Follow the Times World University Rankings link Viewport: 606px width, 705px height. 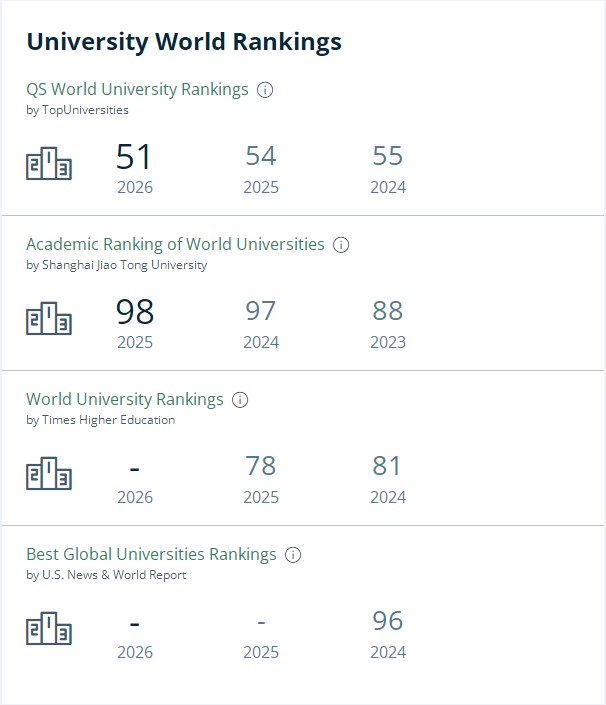pos(125,399)
